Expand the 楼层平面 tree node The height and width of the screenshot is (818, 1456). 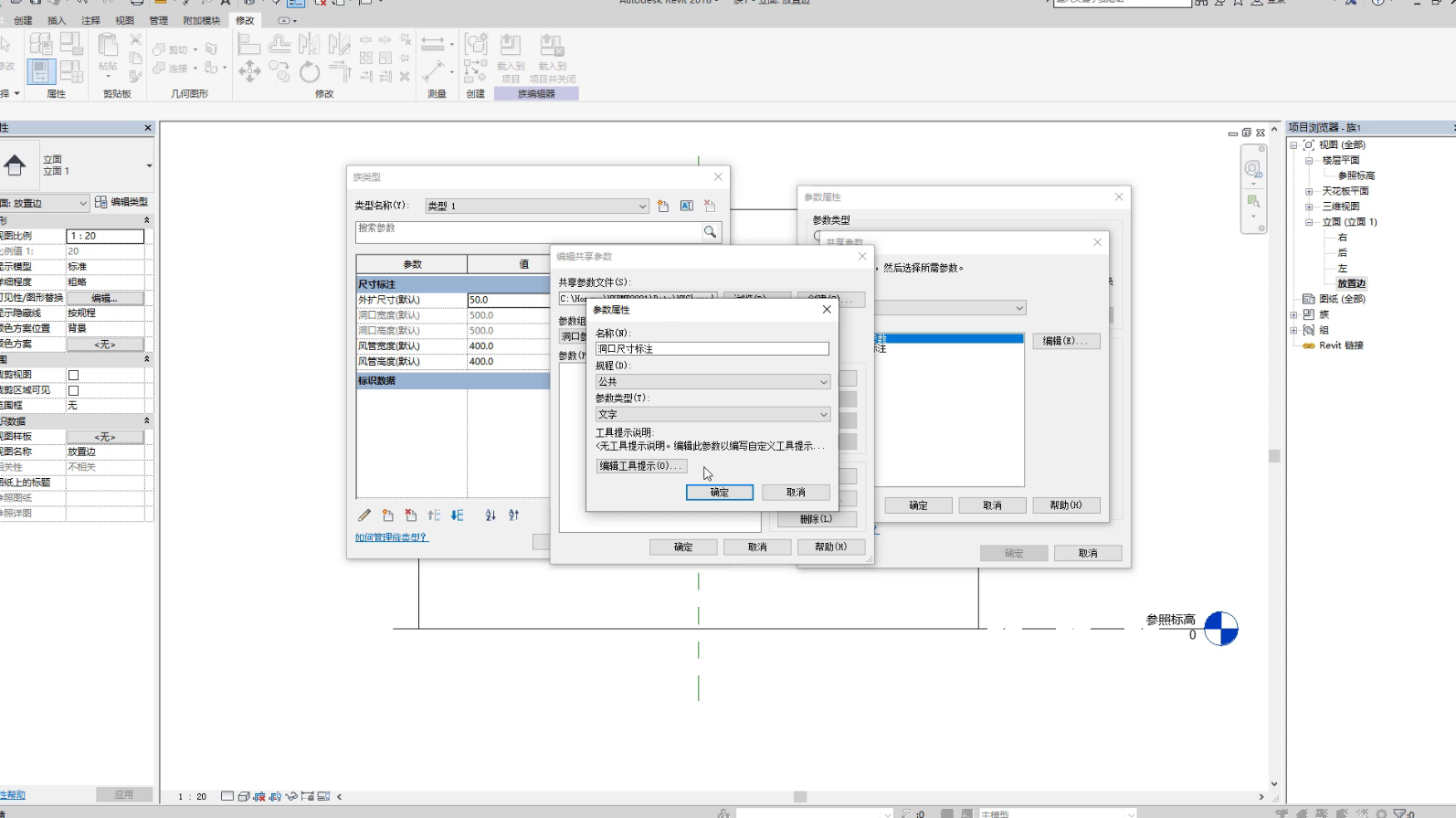click(x=1309, y=160)
